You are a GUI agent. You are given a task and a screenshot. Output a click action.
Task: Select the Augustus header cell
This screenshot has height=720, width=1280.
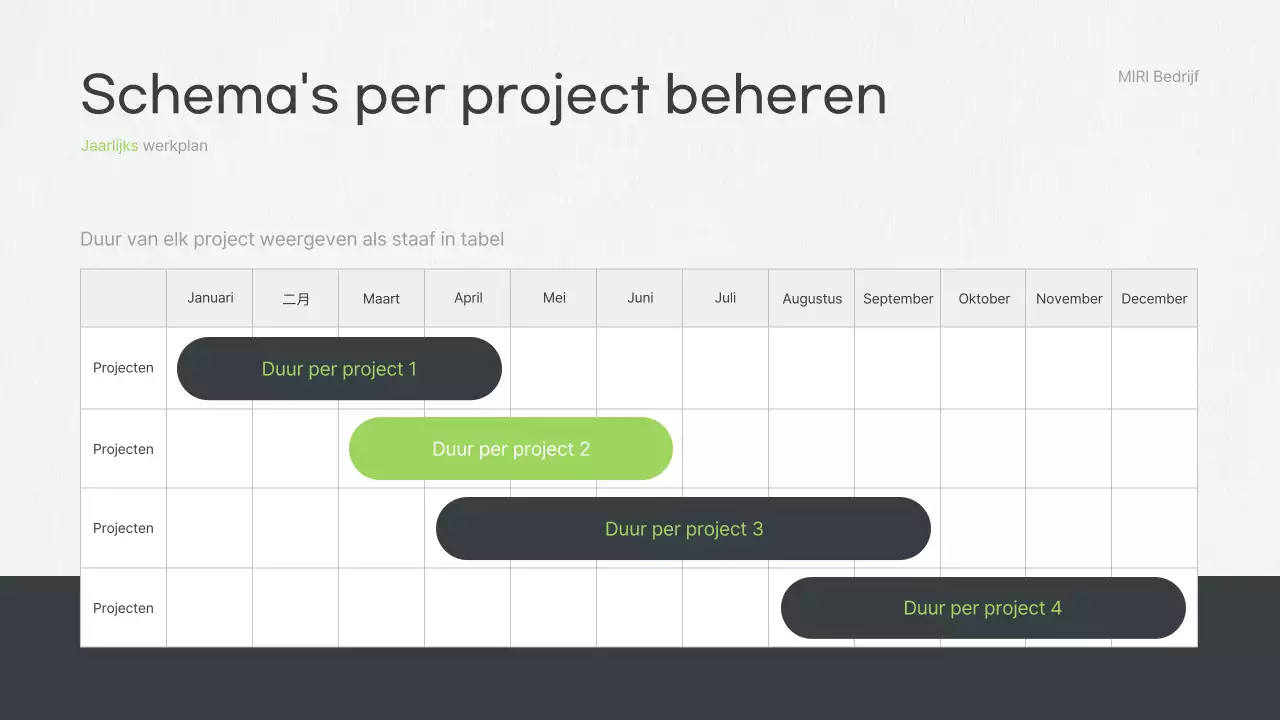click(812, 299)
